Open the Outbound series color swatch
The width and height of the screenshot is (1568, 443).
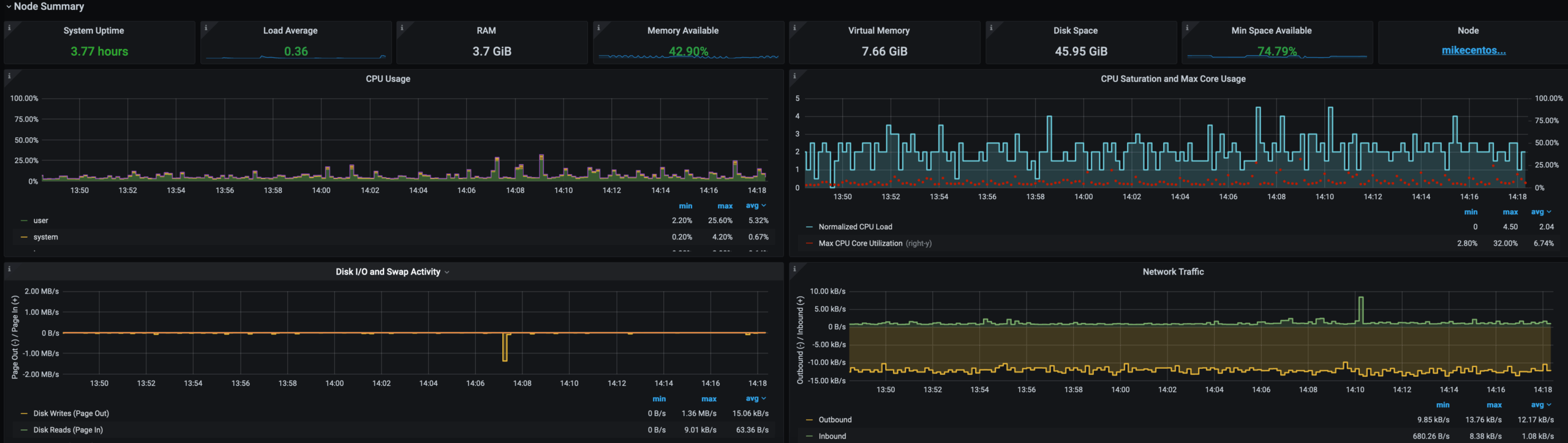(809, 420)
